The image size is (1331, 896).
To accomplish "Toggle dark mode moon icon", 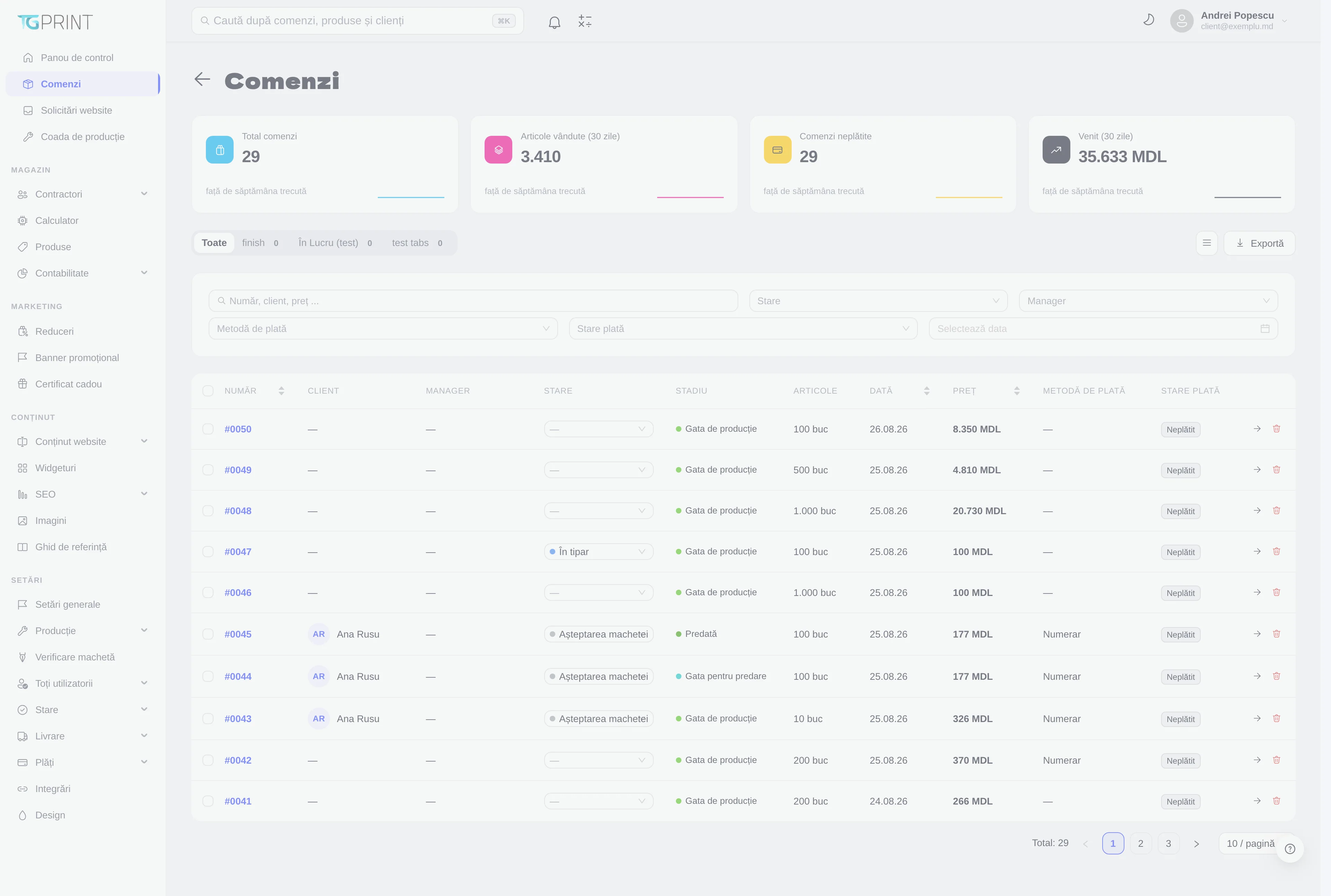I will tap(1148, 20).
